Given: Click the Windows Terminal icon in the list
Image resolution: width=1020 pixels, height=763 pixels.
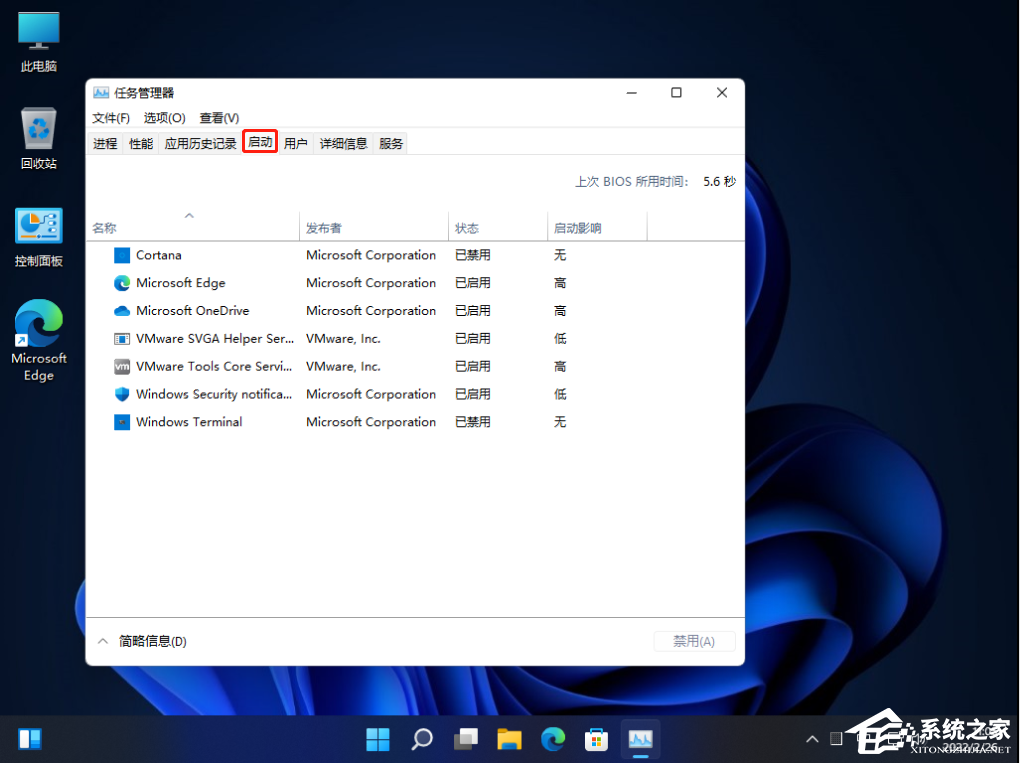Looking at the screenshot, I should (x=121, y=422).
